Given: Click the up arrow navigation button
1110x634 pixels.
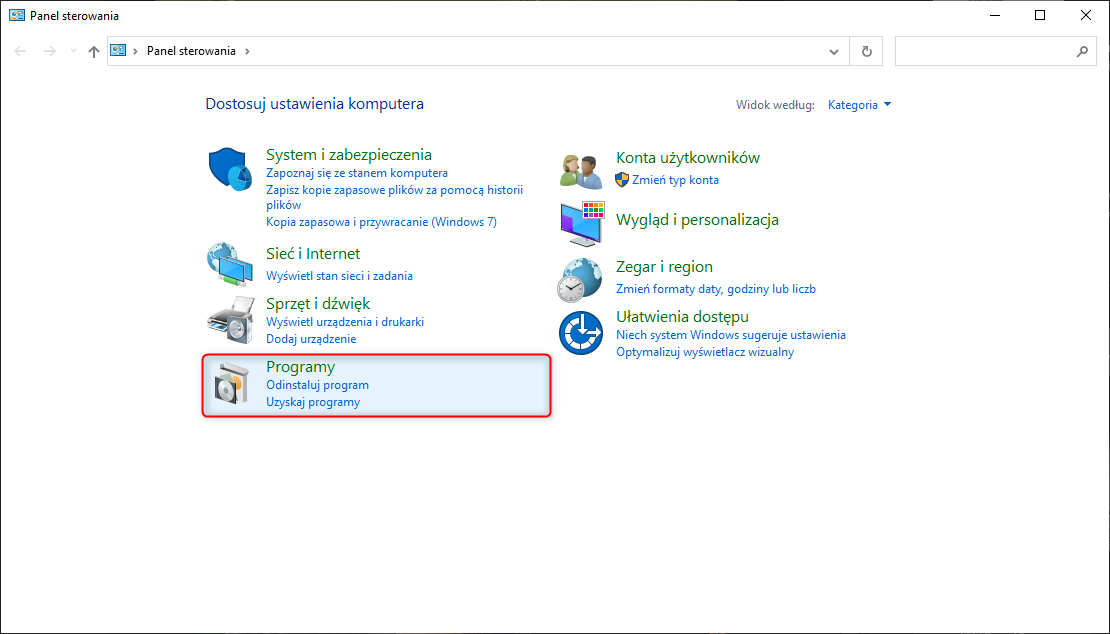Looking at the screenshot, I should coord(94,51).
